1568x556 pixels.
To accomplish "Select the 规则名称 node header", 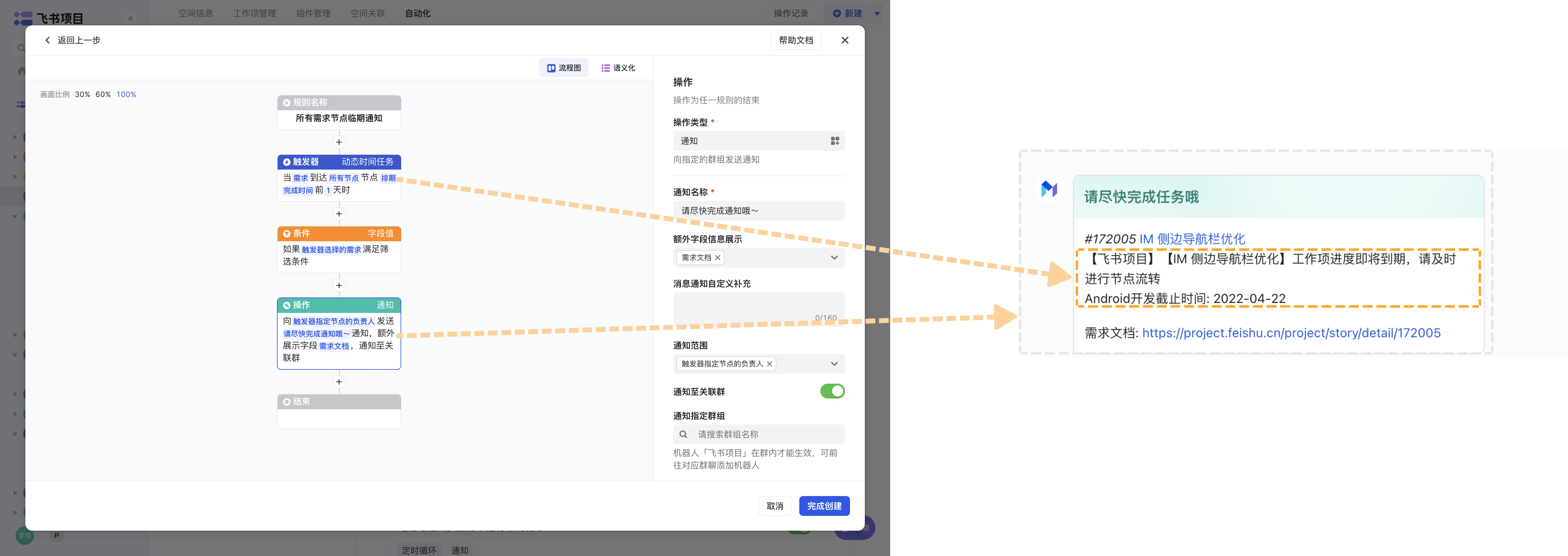I will [339, 103].
